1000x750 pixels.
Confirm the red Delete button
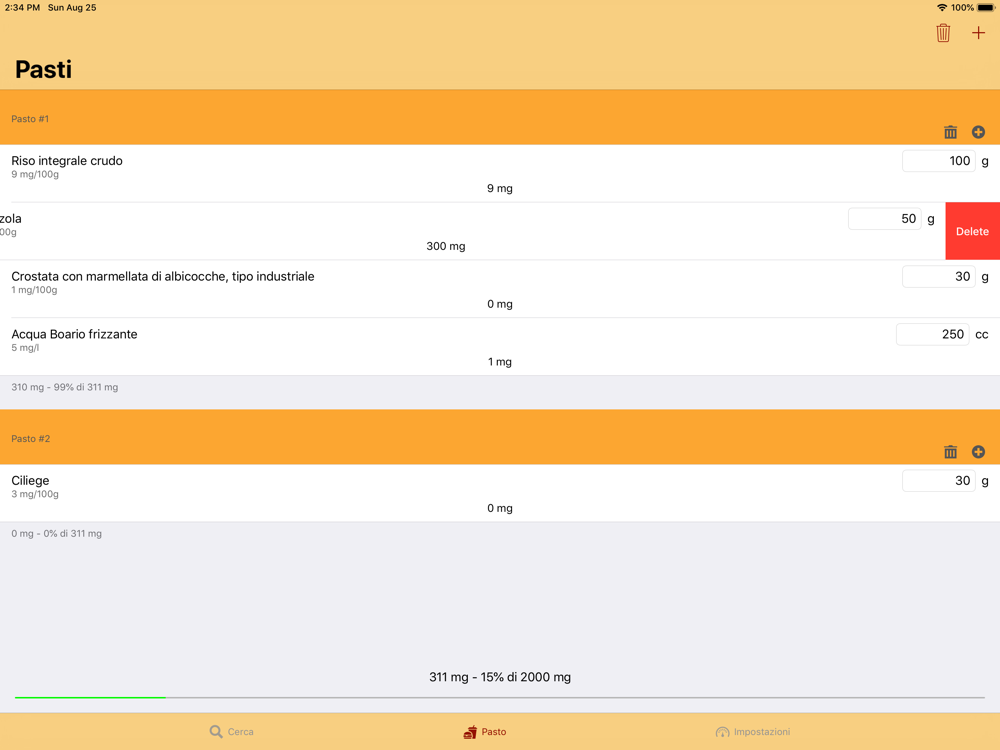[x=972, y=231]
